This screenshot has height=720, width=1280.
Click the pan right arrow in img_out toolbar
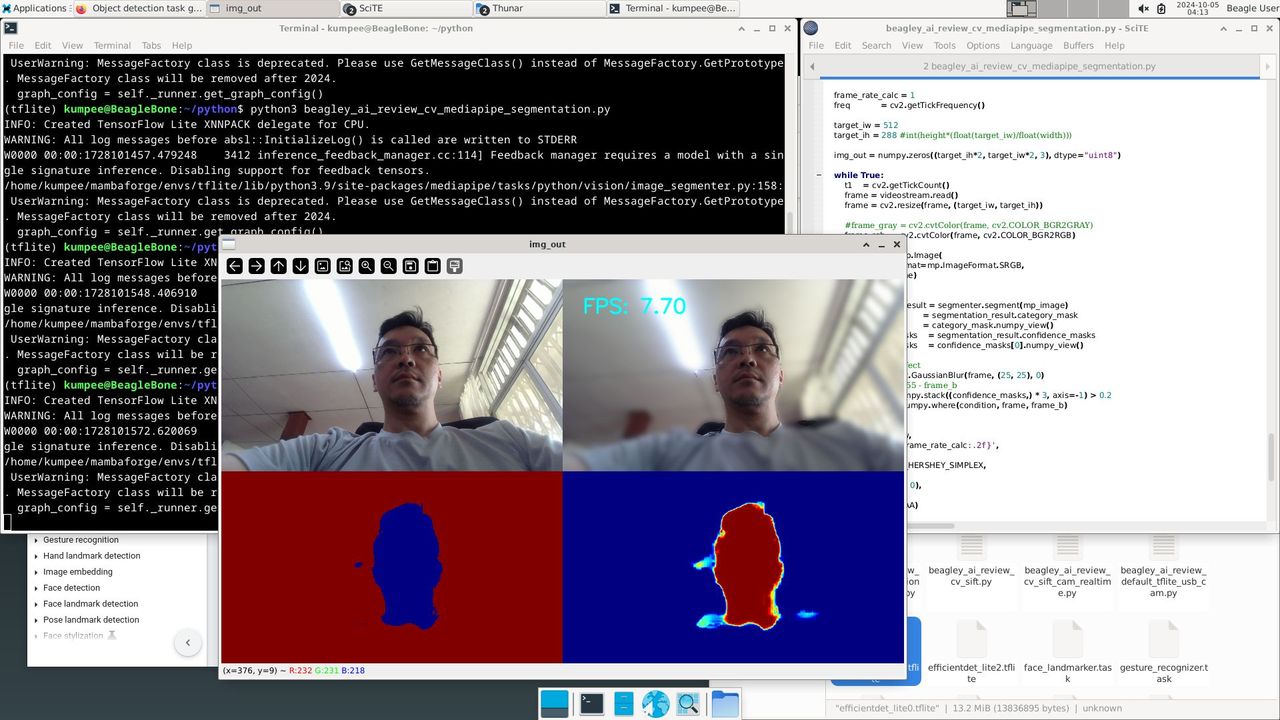click(x=257, y=266)
